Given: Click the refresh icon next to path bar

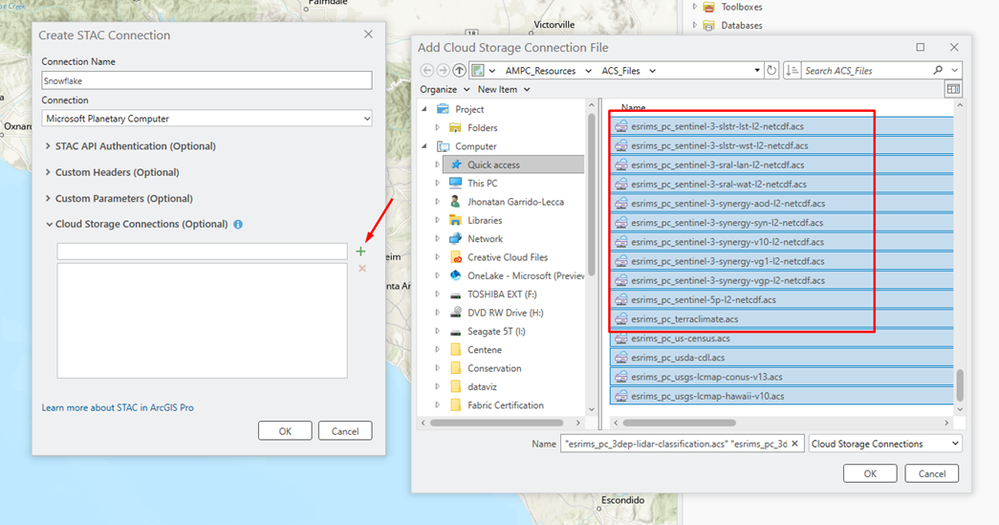Looking at the screenshot, I should click(x=772, y=71).
